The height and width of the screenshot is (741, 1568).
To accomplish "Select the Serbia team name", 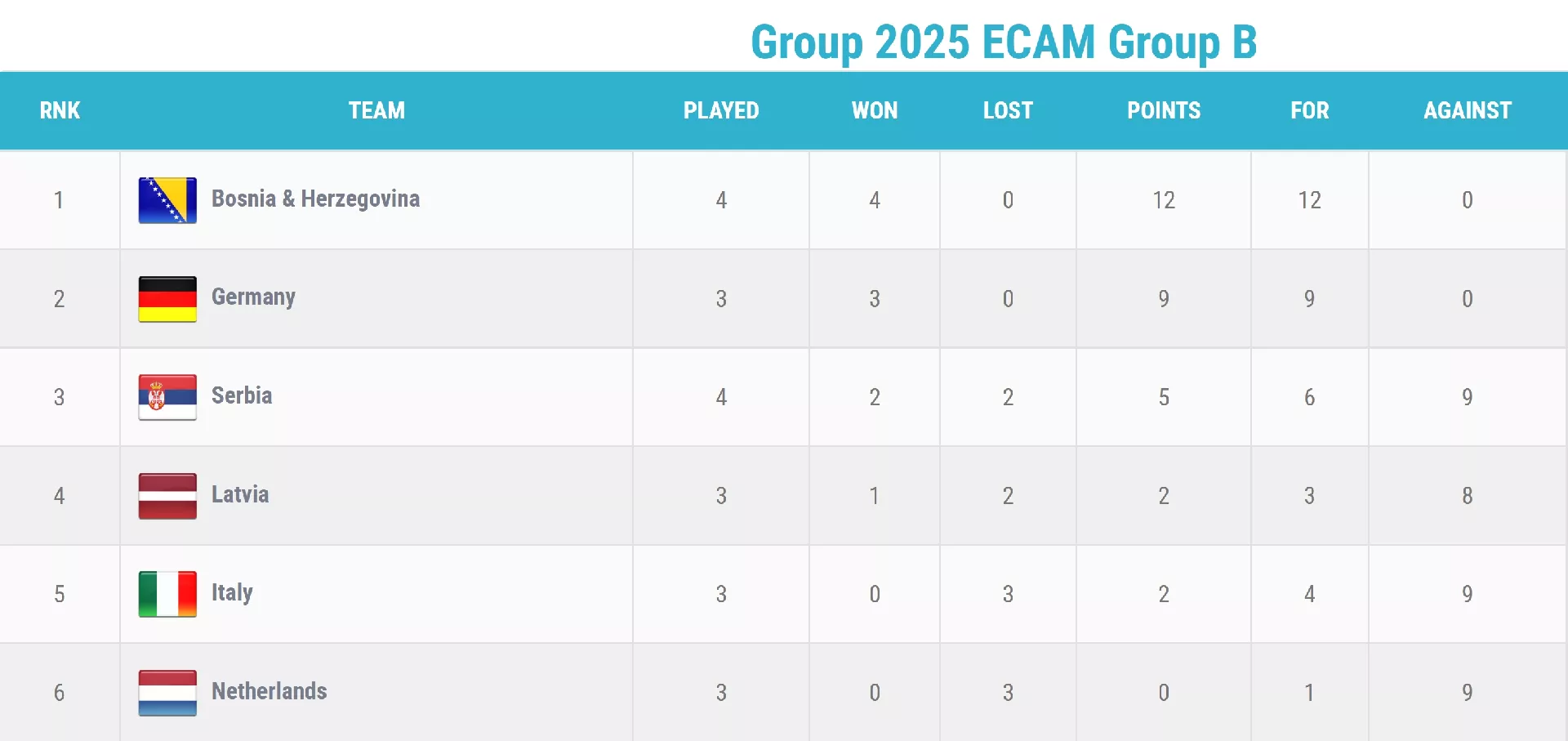I will (242, 395).
